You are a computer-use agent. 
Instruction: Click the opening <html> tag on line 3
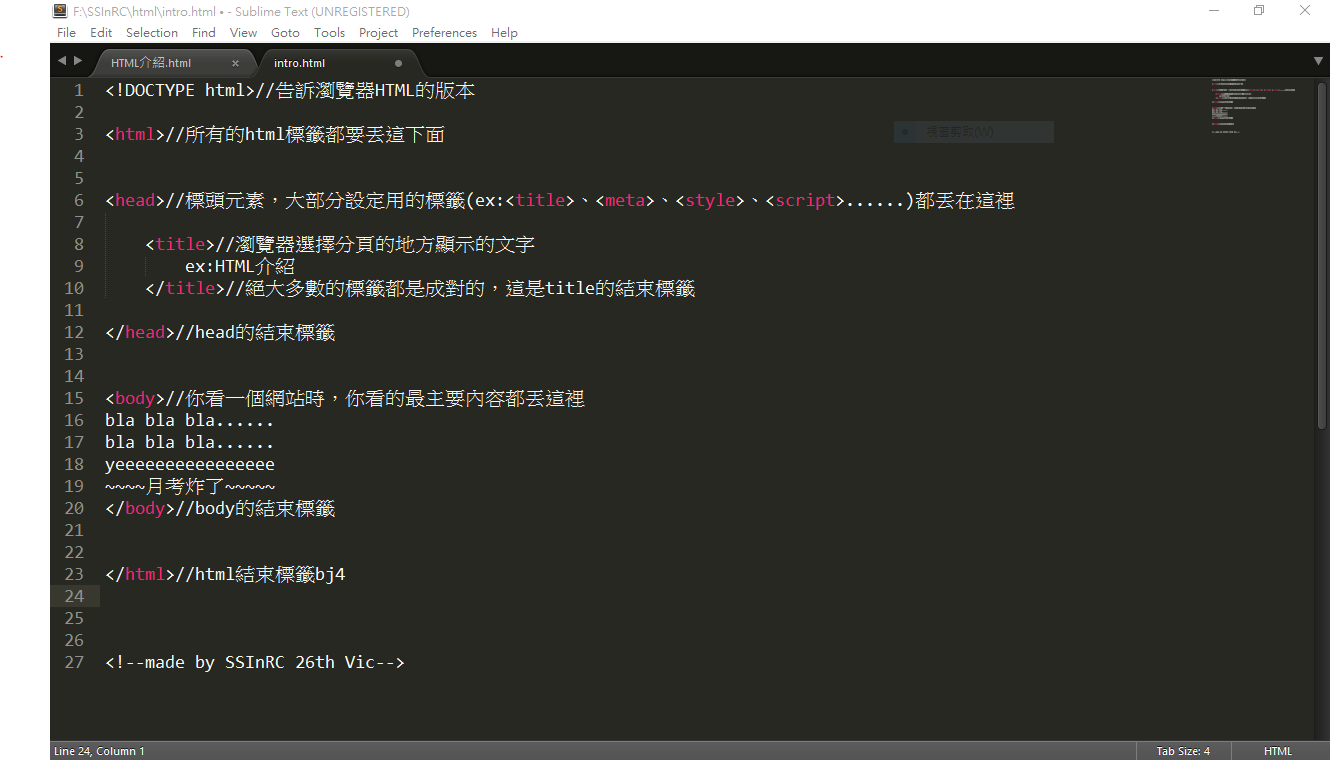pos(135,134)
